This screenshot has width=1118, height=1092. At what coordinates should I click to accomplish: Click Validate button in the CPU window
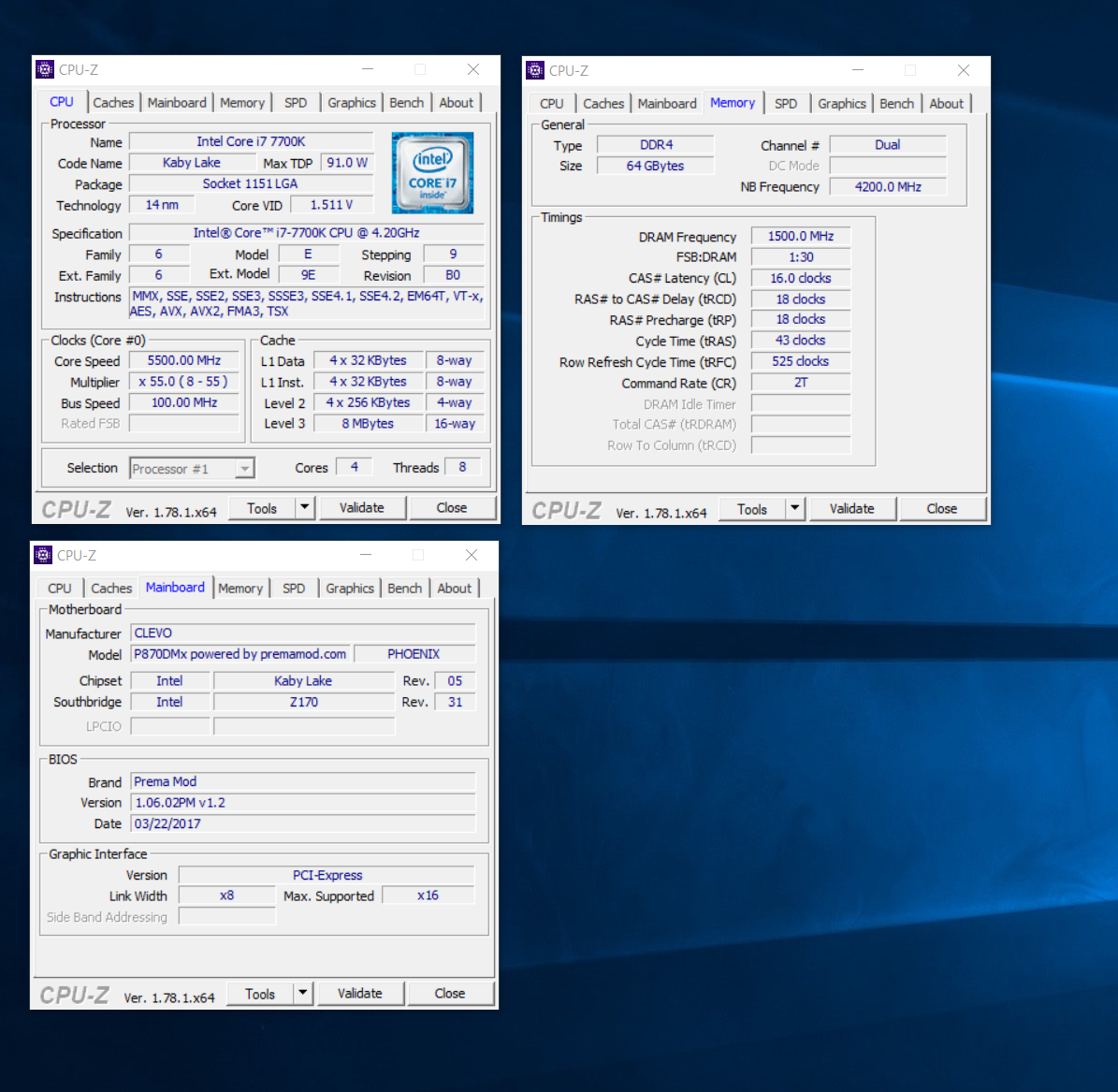coord(361,507)
